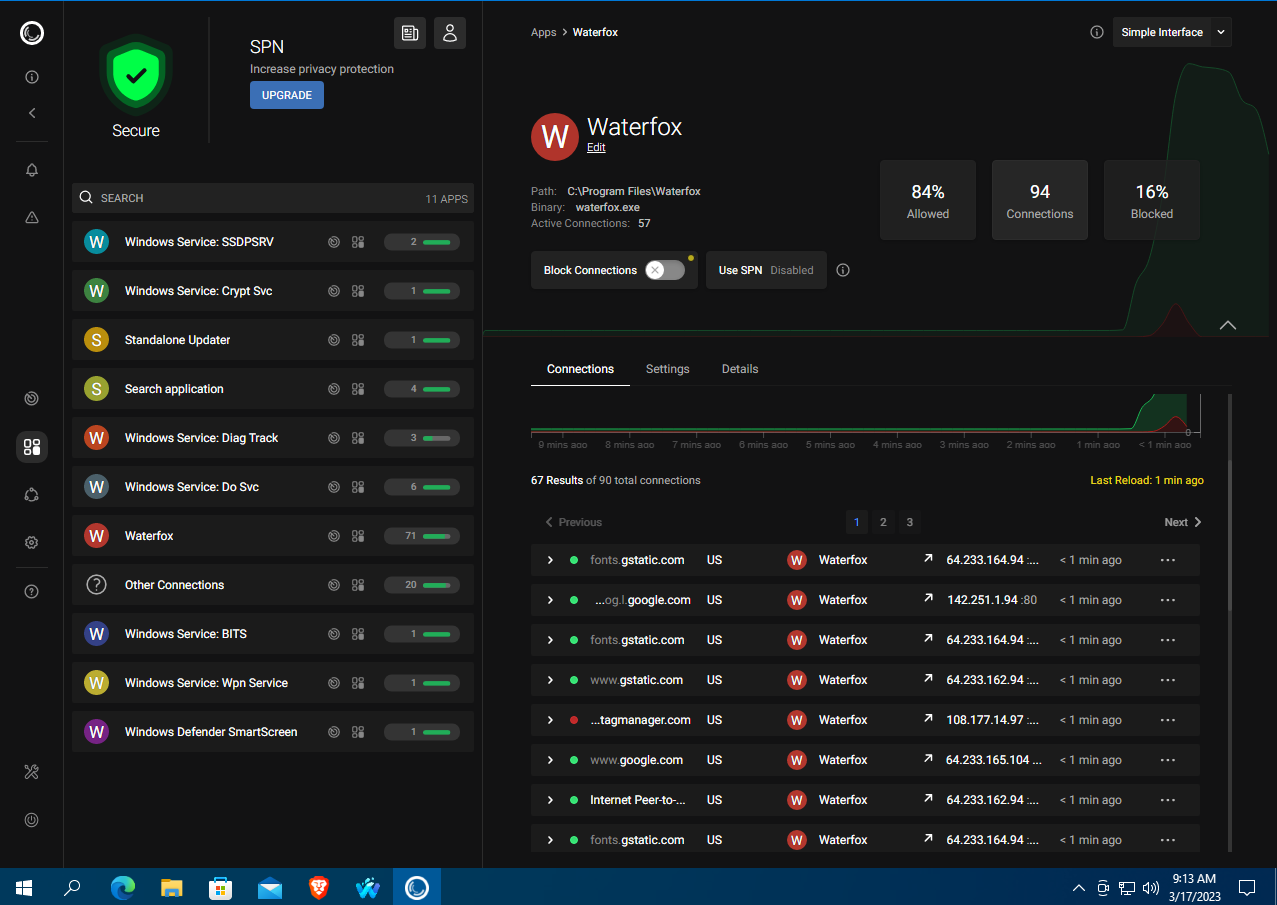
Task: Go to connections page 2
Action: coord(883,522)
